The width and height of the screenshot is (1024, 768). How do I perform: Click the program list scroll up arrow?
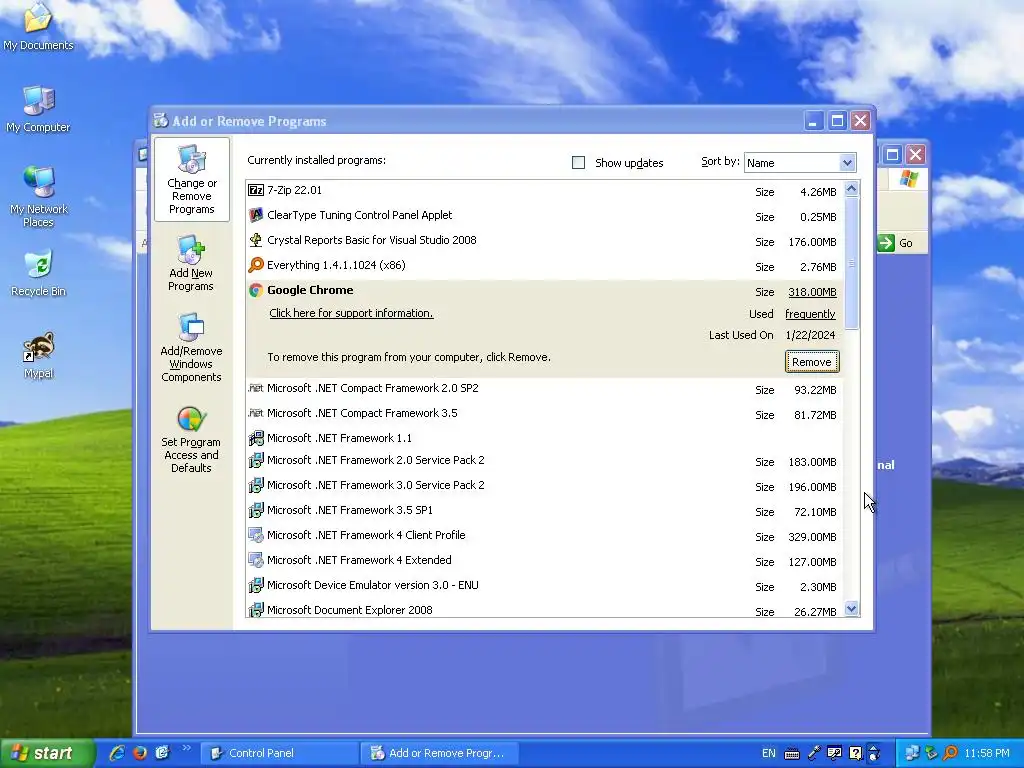pyautogui.click(x=851, y=189)
